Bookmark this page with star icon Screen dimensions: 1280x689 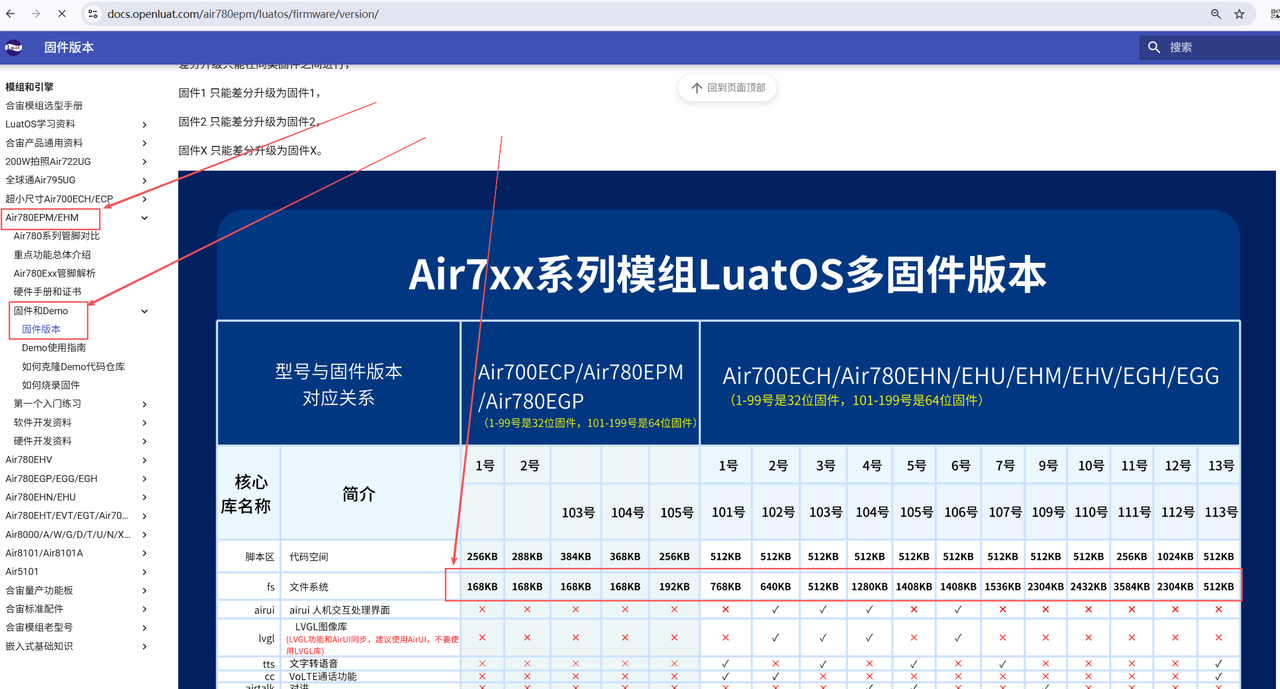pos(1240,14)
